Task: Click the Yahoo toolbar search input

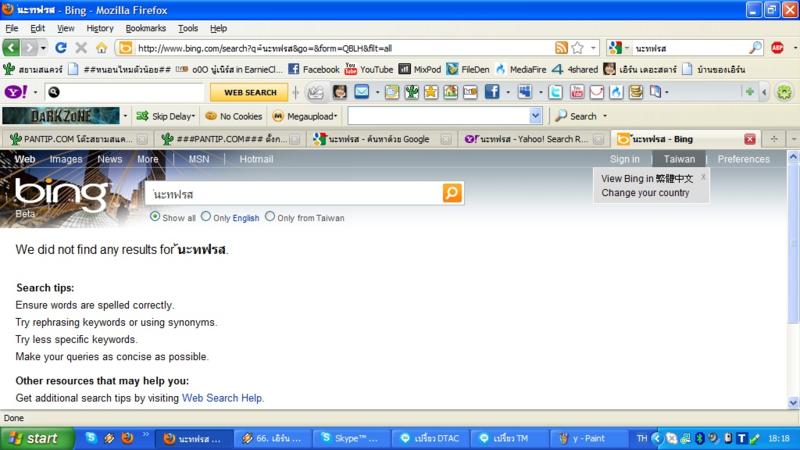Action: 126,92
